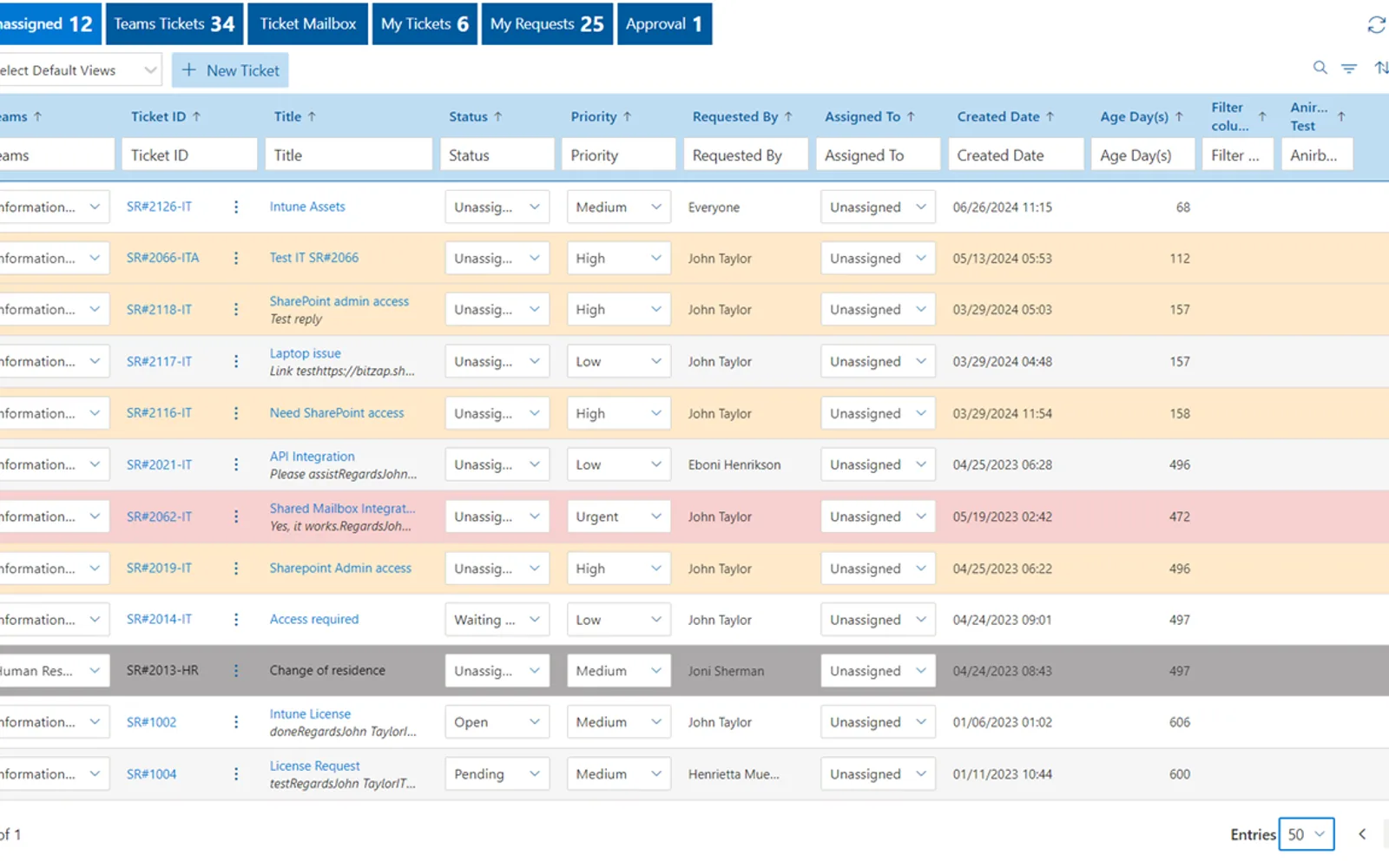Screen dimensions: 1389x868
Task: Open the three-dot menu for SR#1004
Action: (236, 773)
